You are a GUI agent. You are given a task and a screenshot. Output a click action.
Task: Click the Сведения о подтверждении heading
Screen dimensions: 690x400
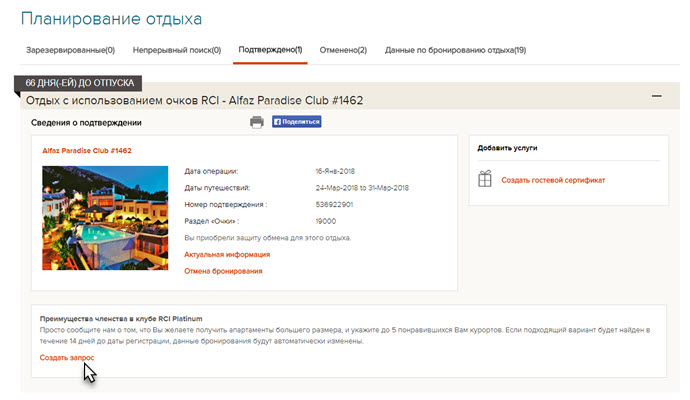[86, 123]
